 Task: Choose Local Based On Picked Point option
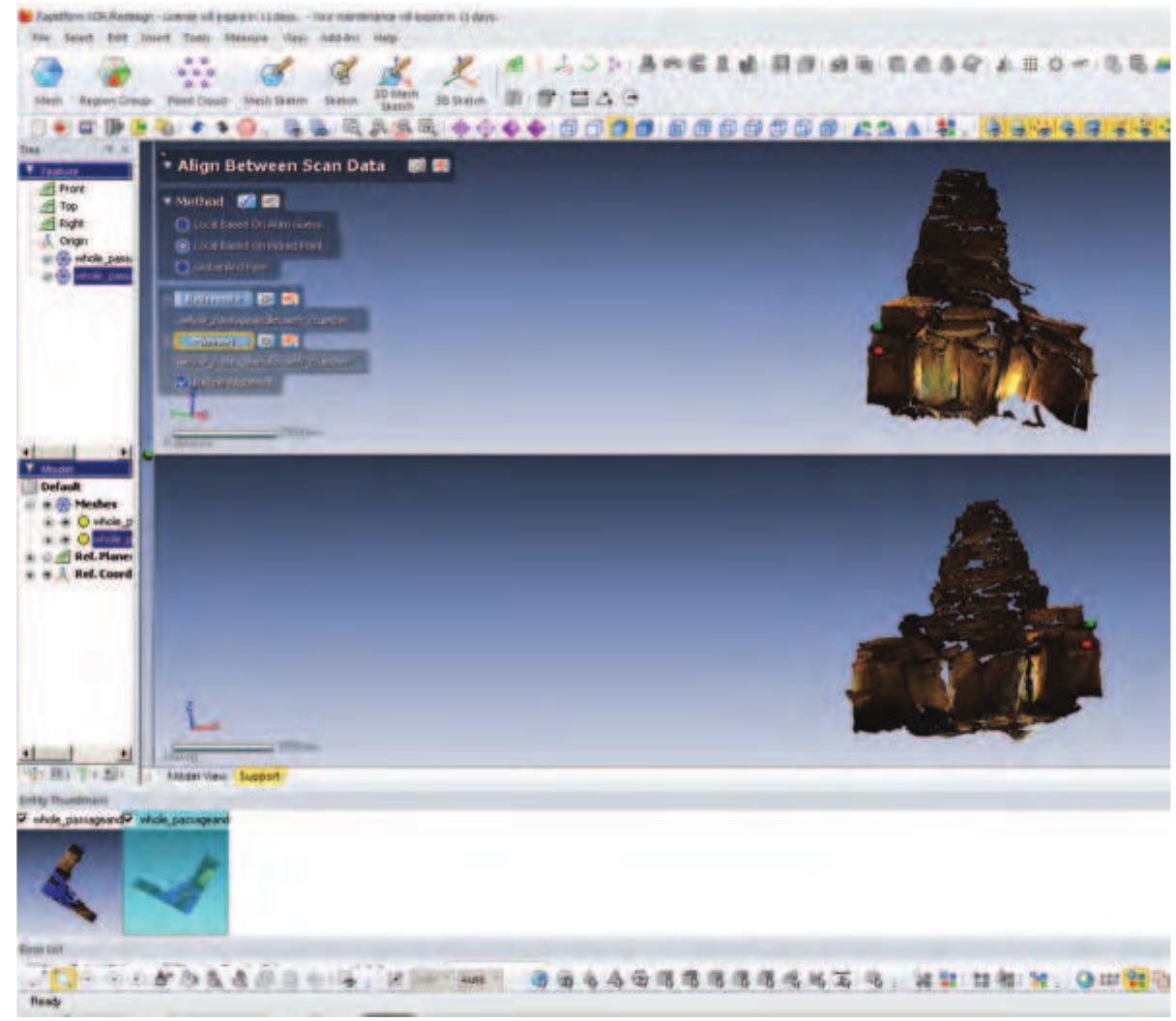tap(182, 246)
